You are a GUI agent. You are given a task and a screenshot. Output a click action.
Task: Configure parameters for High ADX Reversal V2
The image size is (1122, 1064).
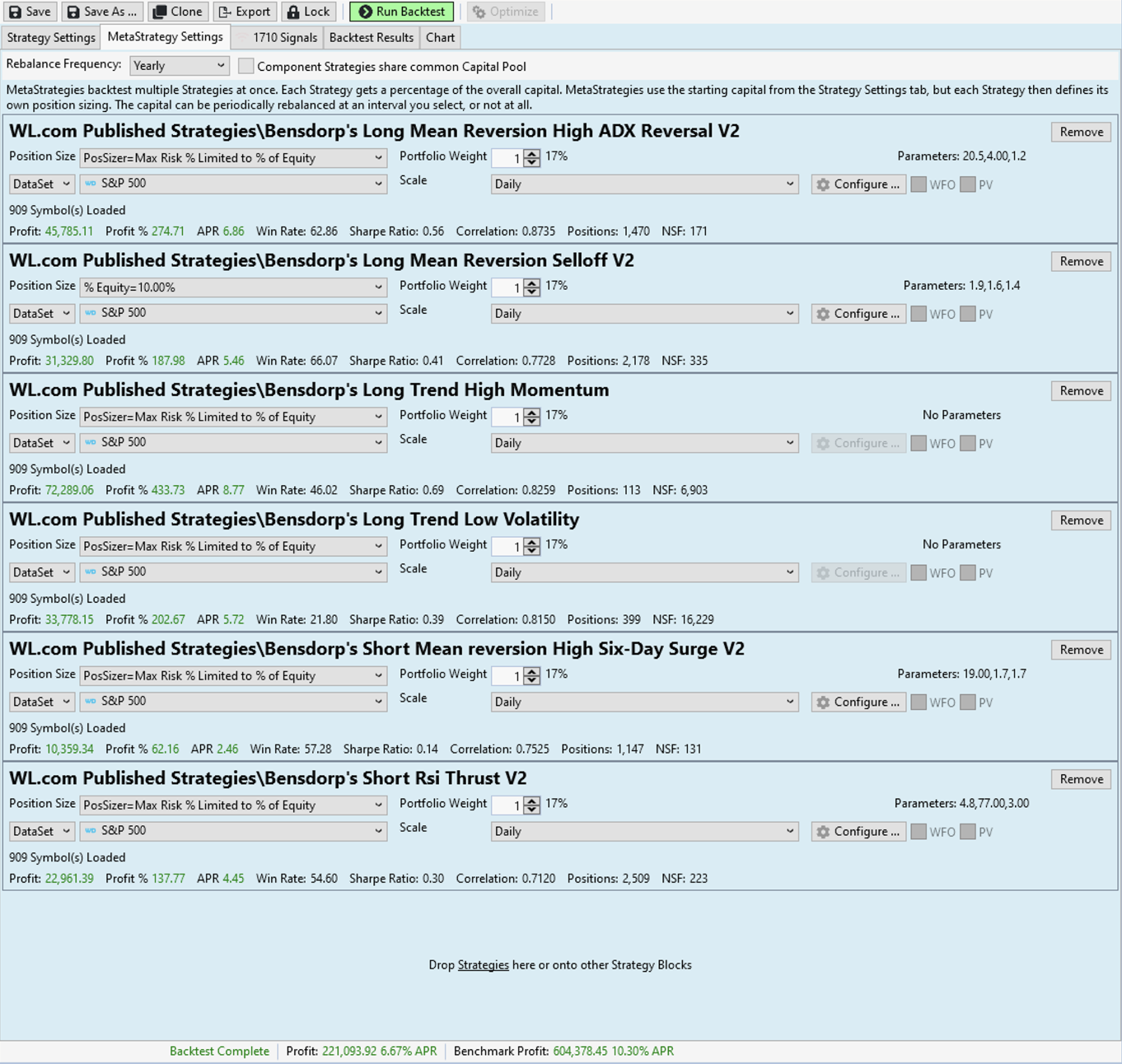pos(858,184)
